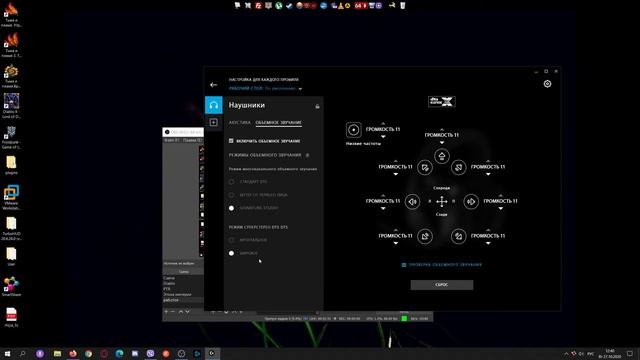Open File Explorer from the taskbar
The width and height of the screenshot is (640, 360).
click(x=57, y=353)
